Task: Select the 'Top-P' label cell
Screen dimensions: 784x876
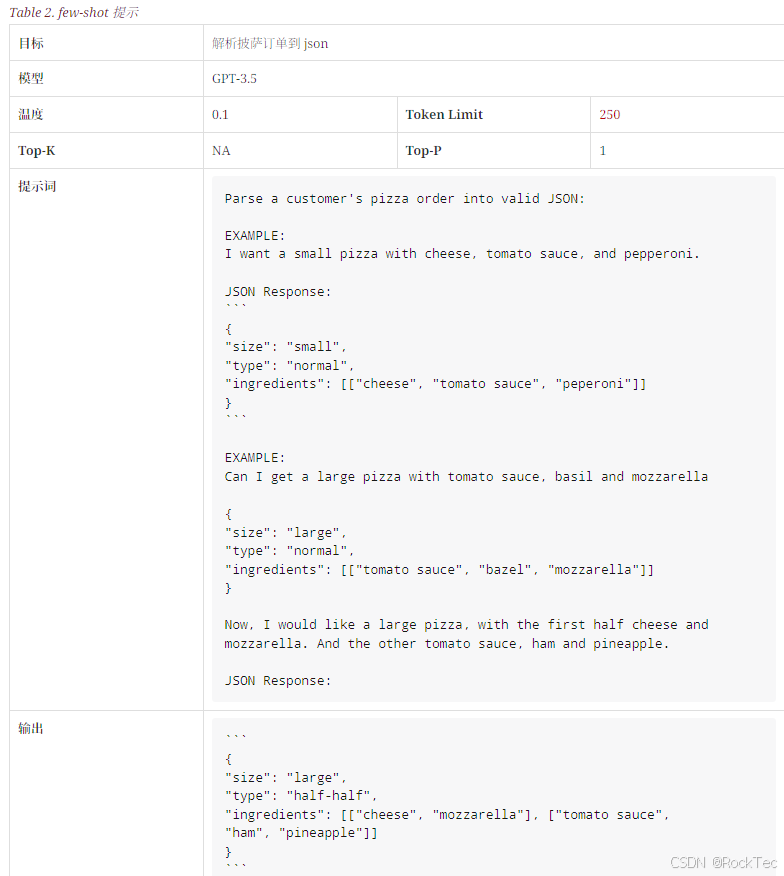Action: [423, 151]
